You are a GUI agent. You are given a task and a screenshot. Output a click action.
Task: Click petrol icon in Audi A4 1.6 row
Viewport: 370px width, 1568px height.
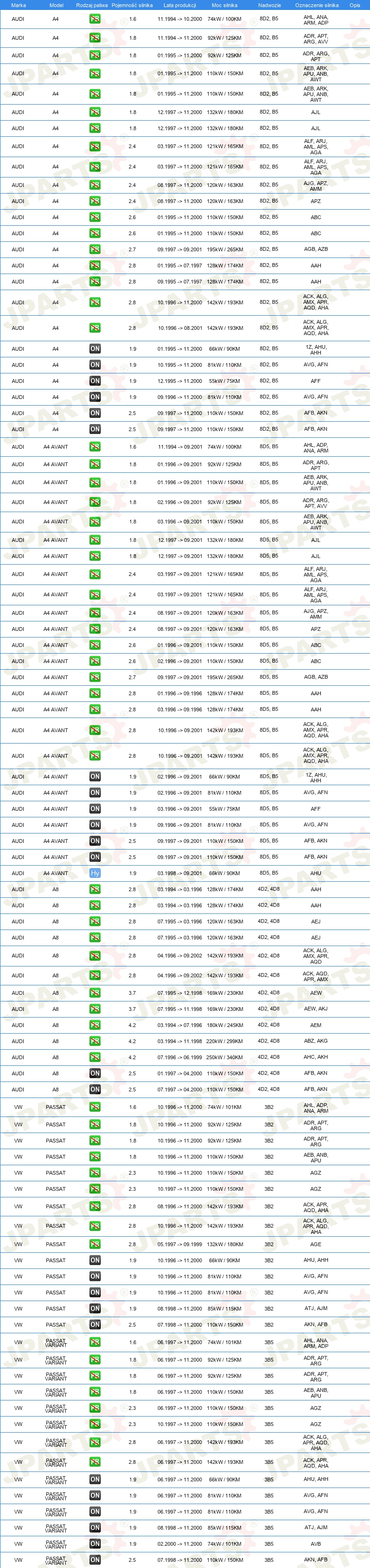tap(95, 19)
